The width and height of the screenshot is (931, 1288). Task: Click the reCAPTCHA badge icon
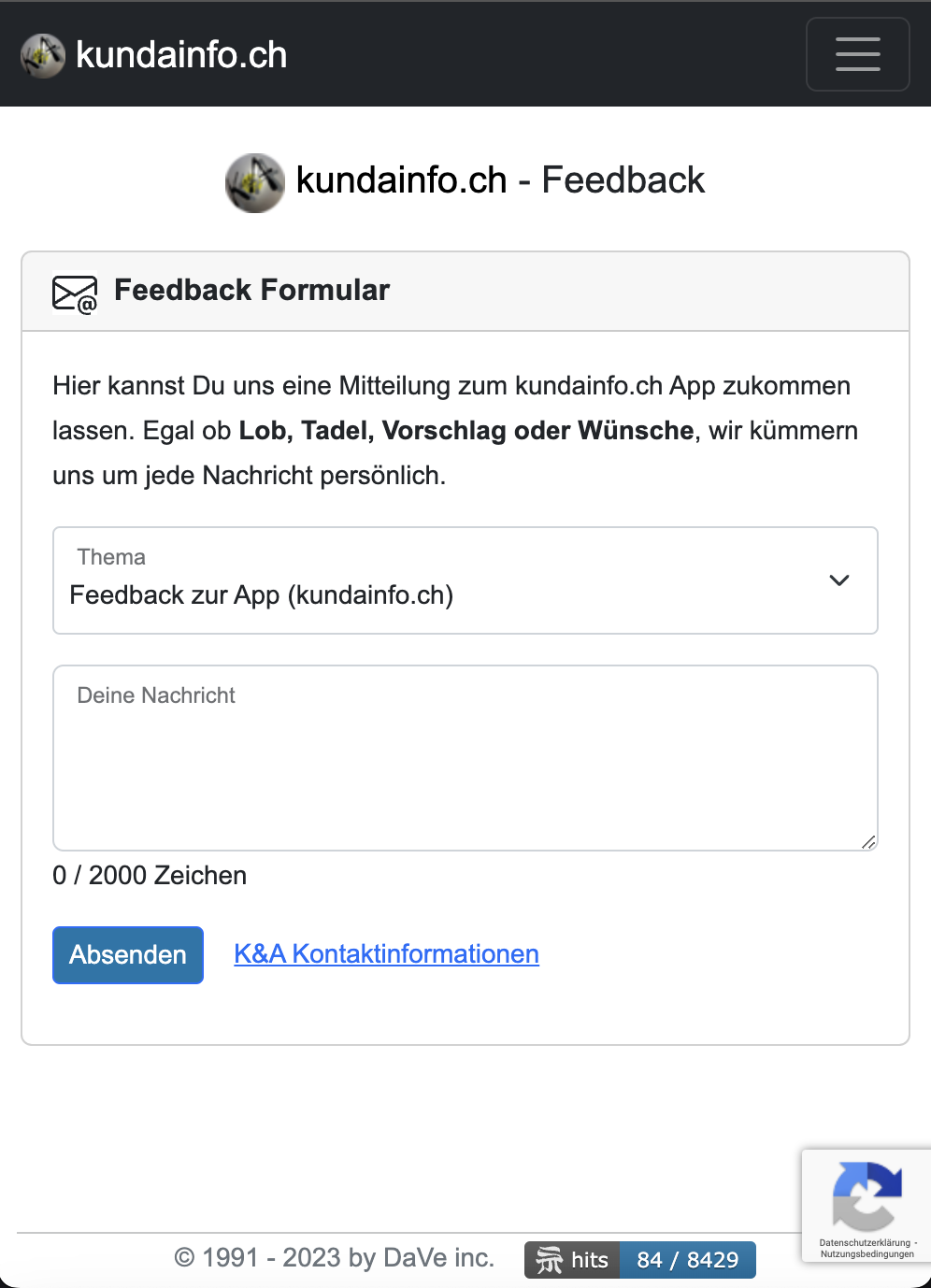[867, 1195]
